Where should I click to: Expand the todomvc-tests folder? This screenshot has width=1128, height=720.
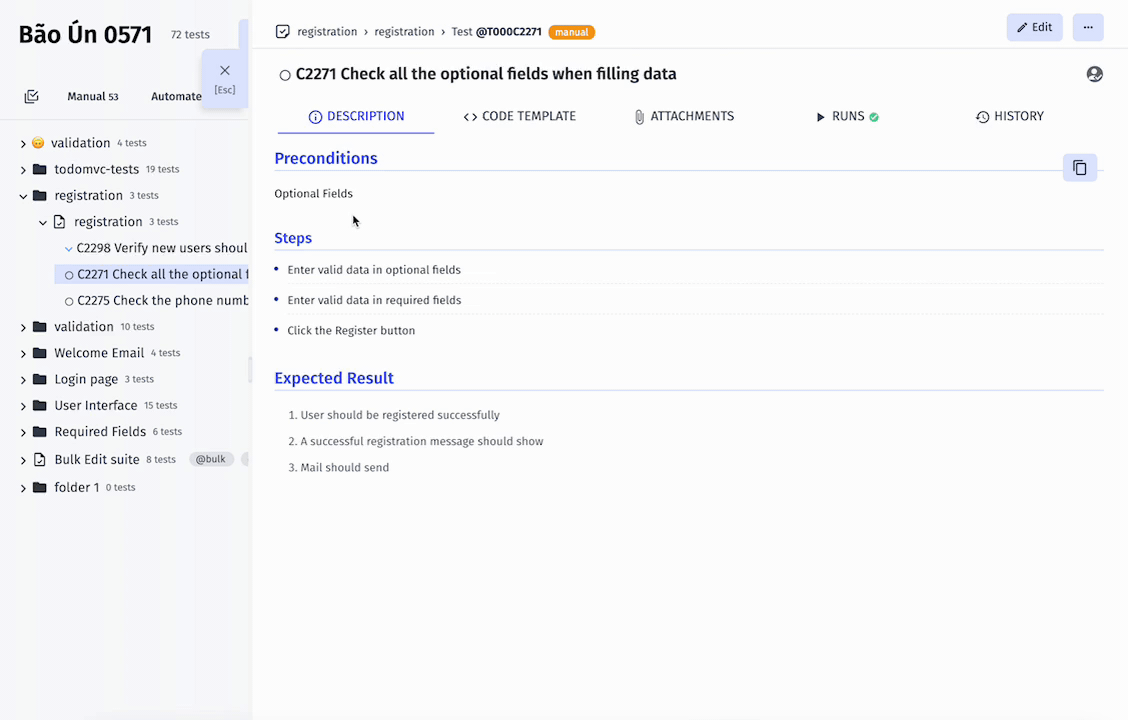(x=23, y=170)
